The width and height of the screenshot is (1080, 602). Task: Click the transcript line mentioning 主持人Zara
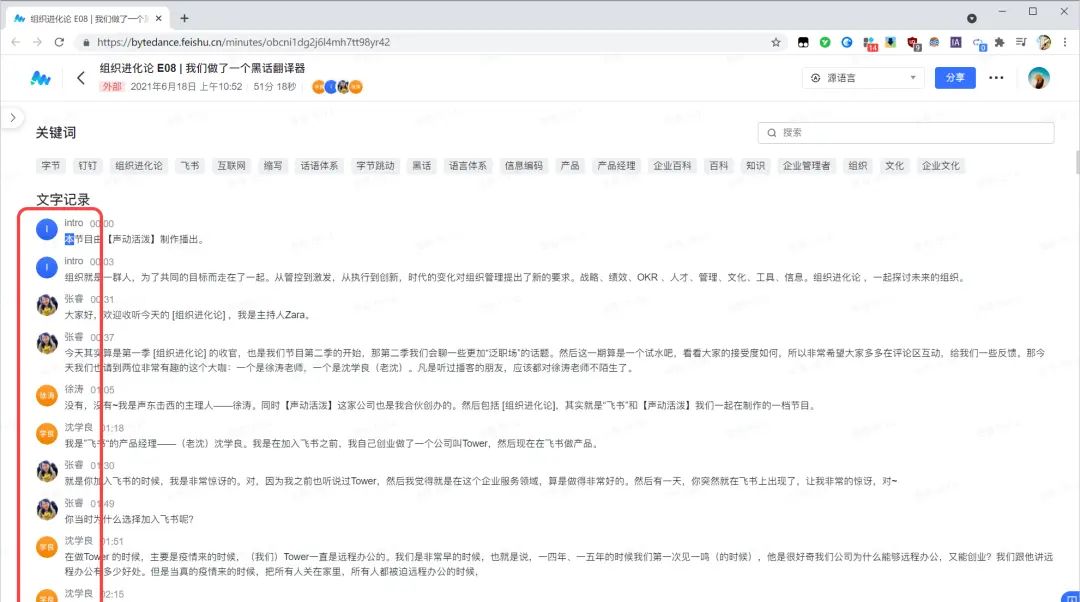click(188, 315)
